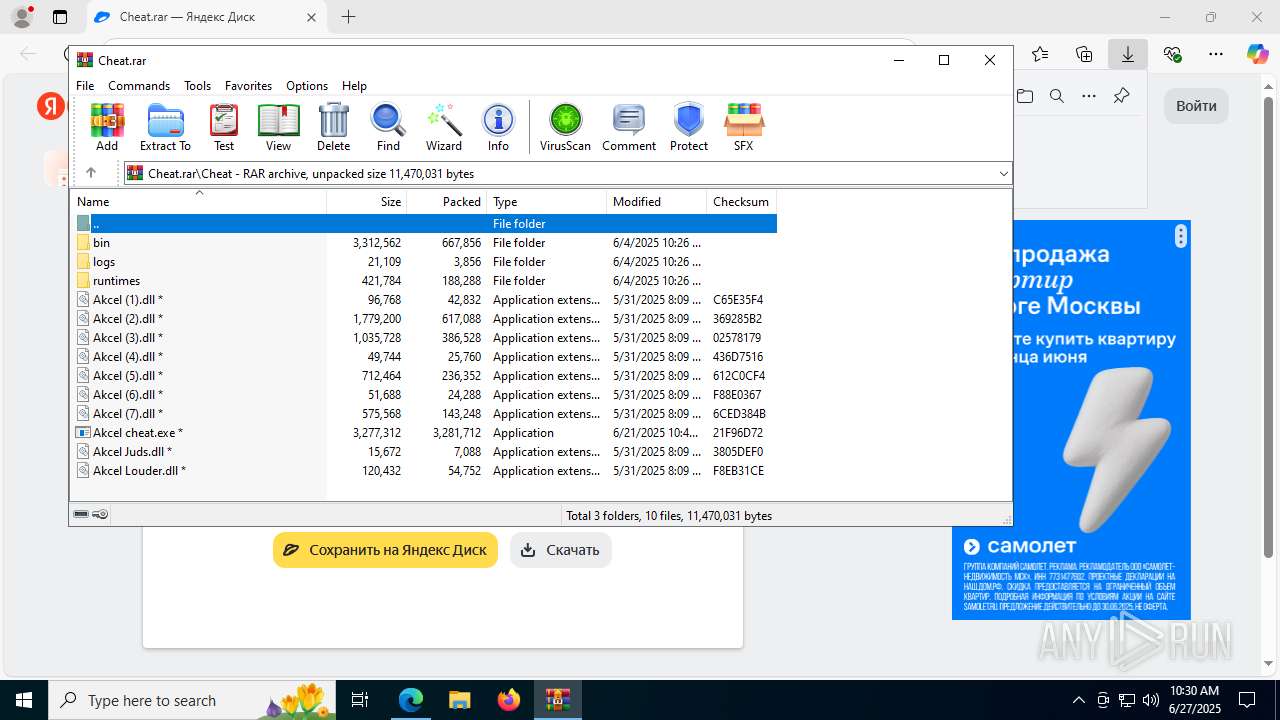Open Edge Favorites star icon

(1040, 54)
